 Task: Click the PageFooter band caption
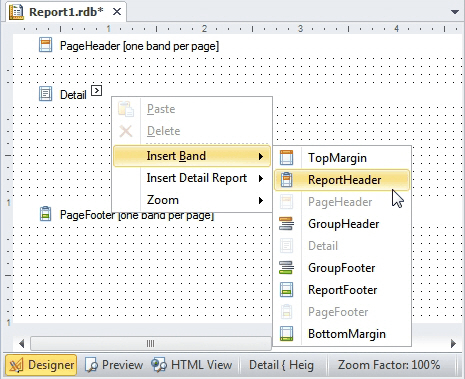pyautogui.click(x=137, y=215)
